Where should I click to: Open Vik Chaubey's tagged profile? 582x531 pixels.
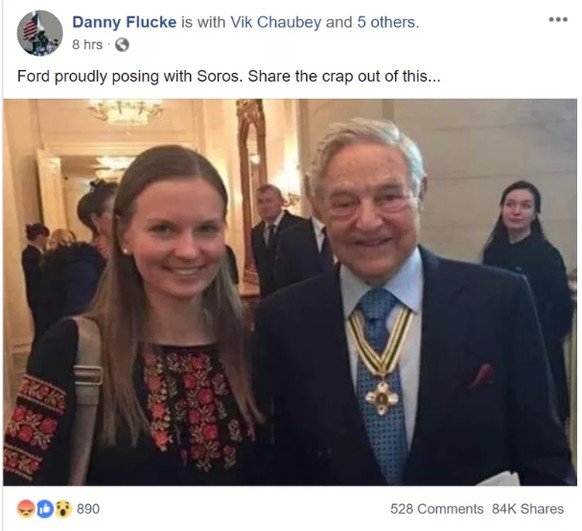[275, 22]
